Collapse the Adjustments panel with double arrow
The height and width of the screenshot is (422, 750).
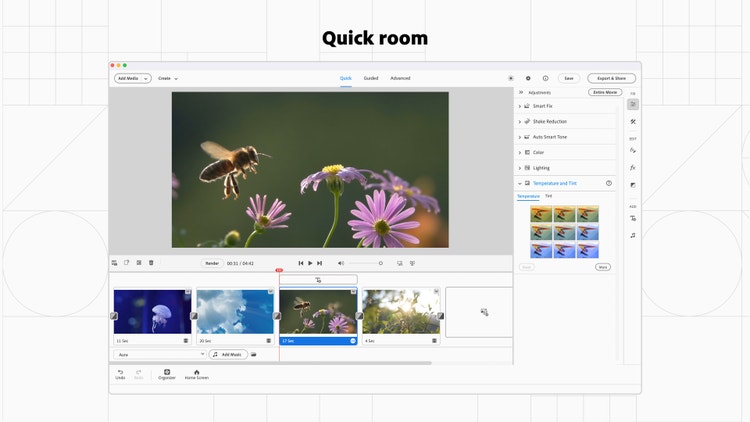[x=521, y=92]
